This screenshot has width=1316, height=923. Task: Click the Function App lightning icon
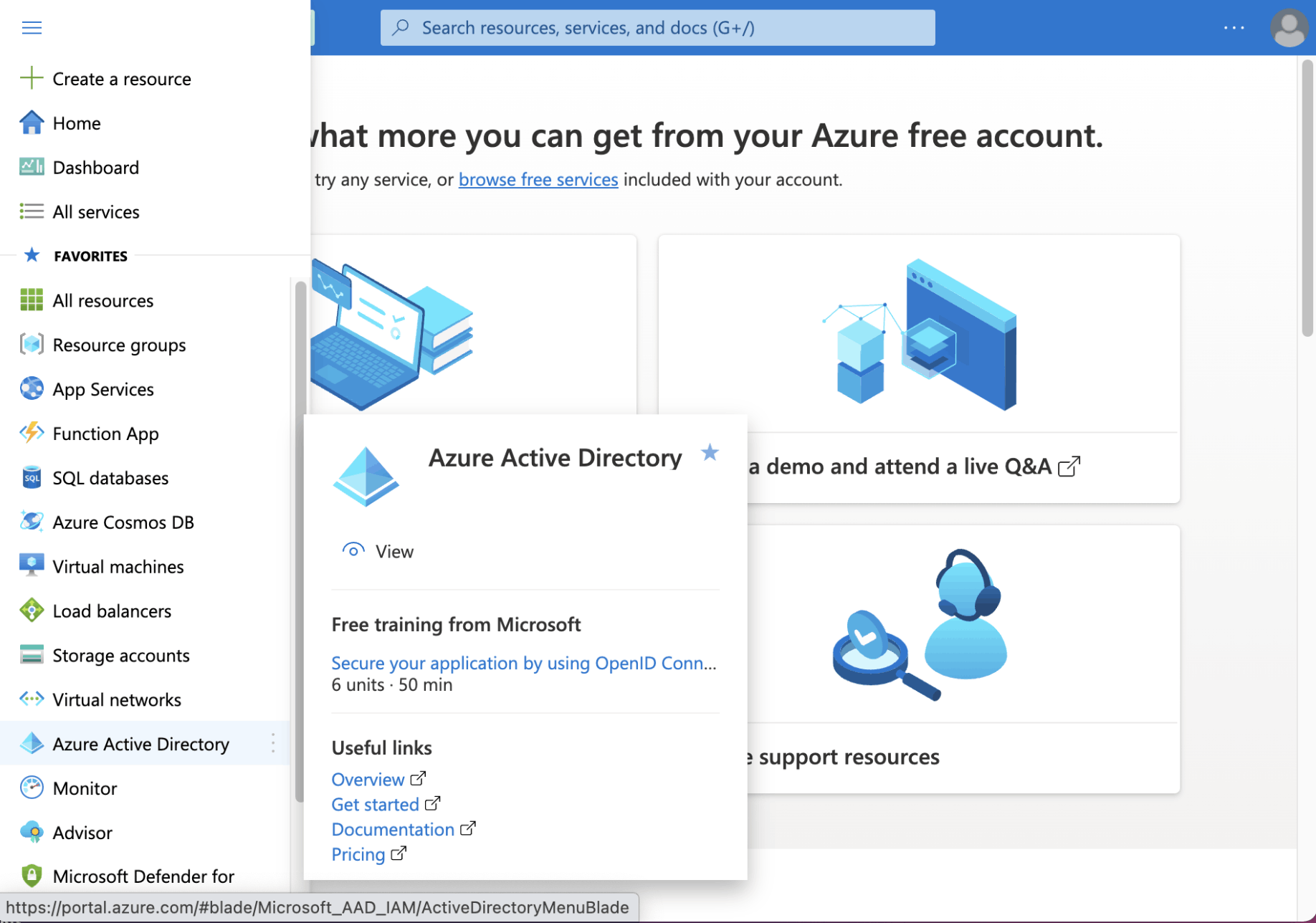32,434
